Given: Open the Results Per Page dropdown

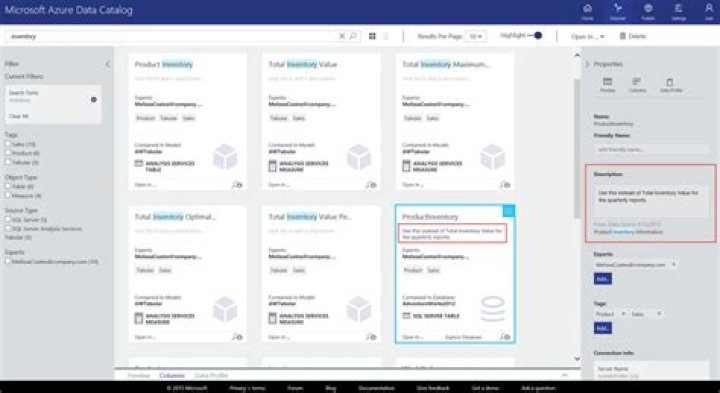Looking at the screenshot, I should coord(476,36).
